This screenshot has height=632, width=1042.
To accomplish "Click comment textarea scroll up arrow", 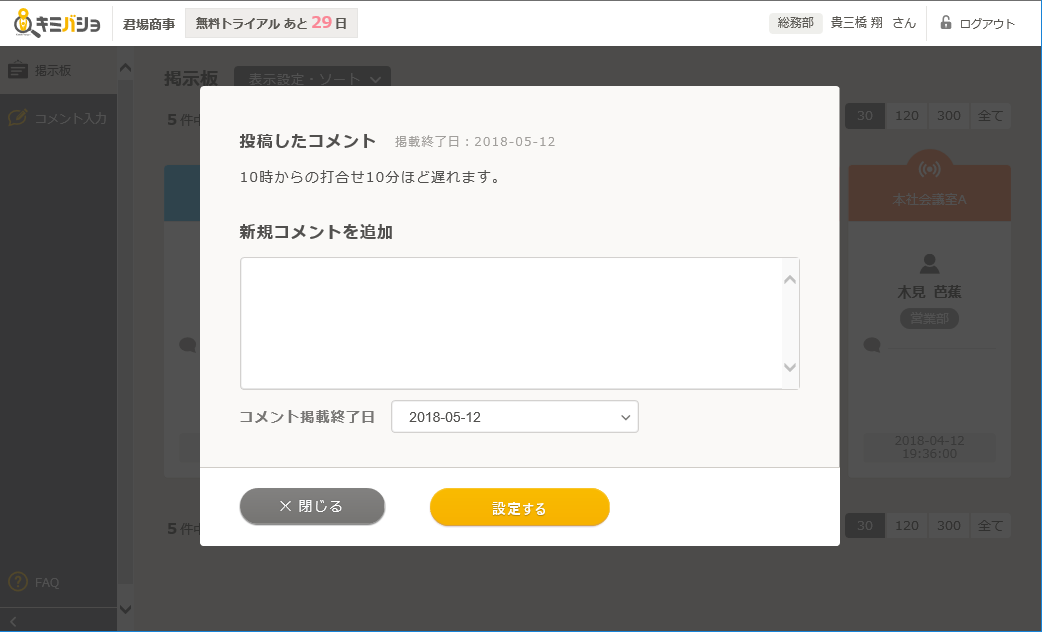I will (789, 280).
